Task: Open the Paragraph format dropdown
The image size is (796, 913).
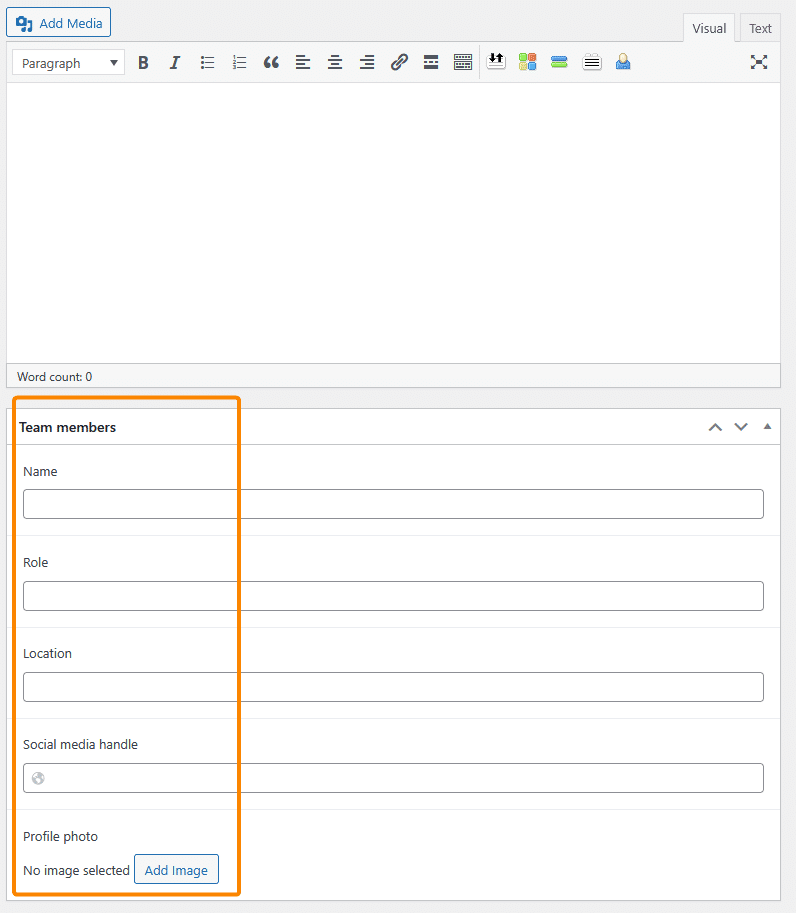Action: [69, 63]
